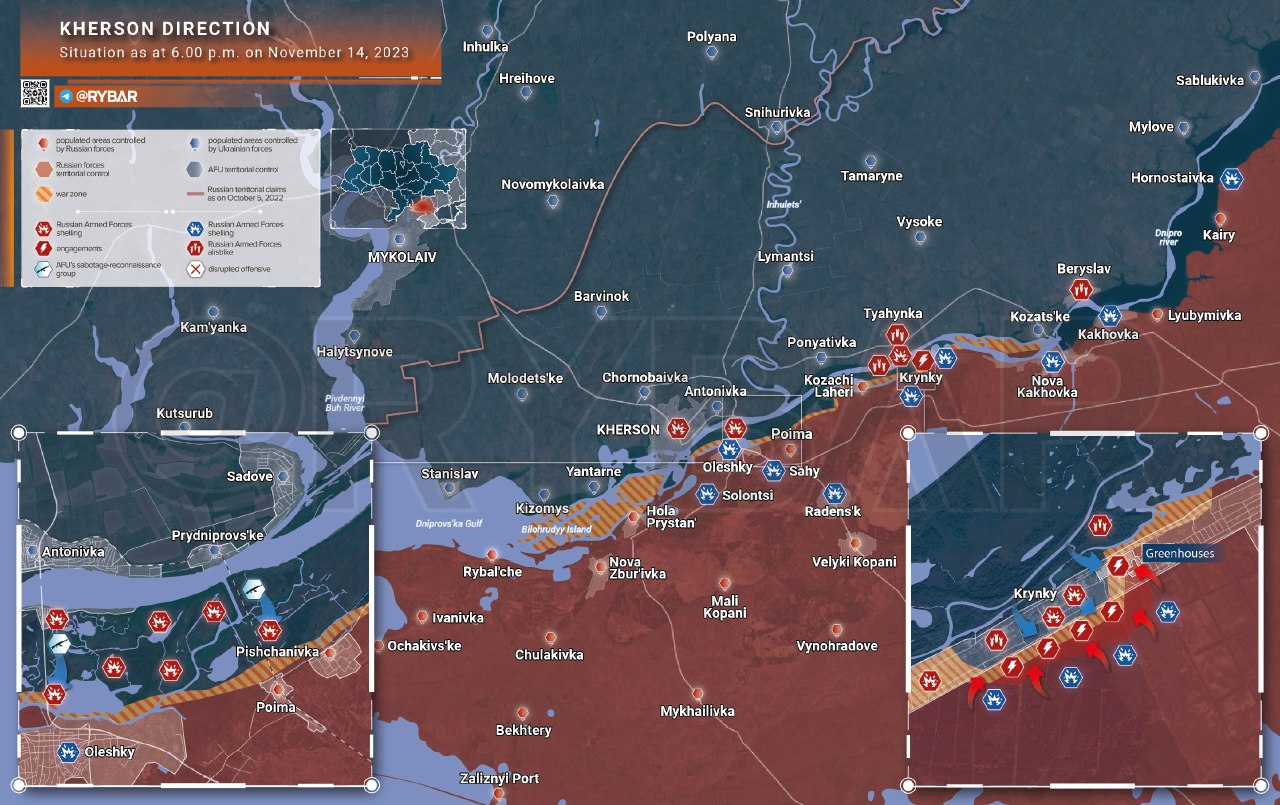
Task: Click the Russian Armed Forces airstrike legend icon
Action: (x=195, y=248)
